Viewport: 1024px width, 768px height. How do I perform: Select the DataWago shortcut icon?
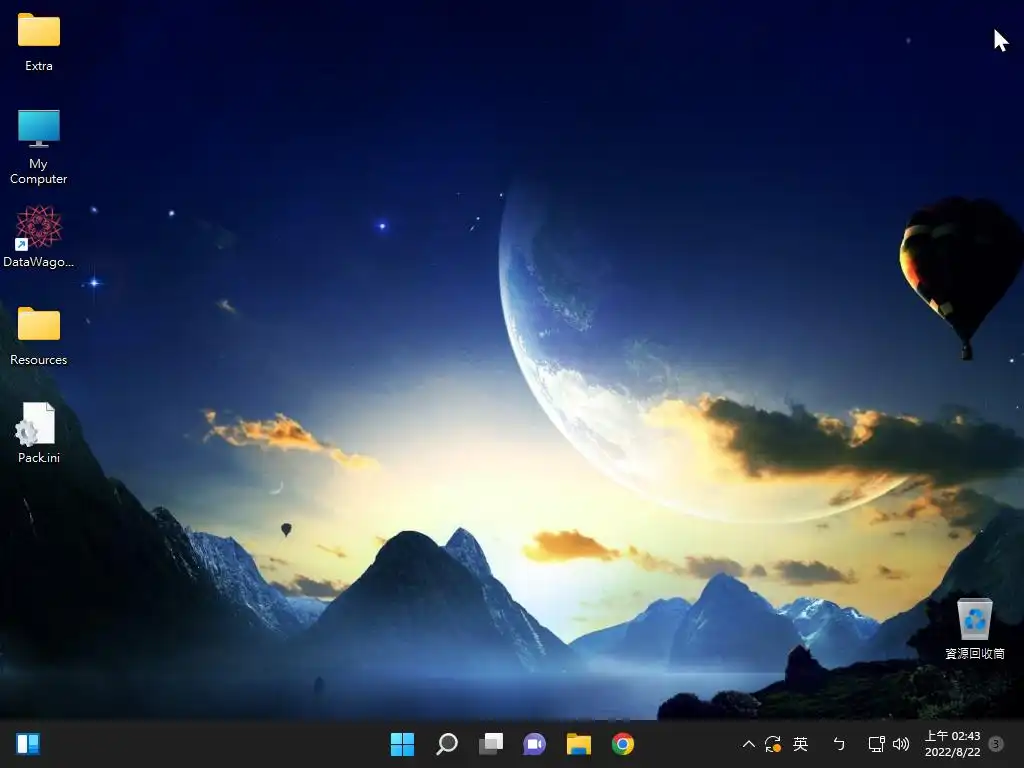coord(39,236)
